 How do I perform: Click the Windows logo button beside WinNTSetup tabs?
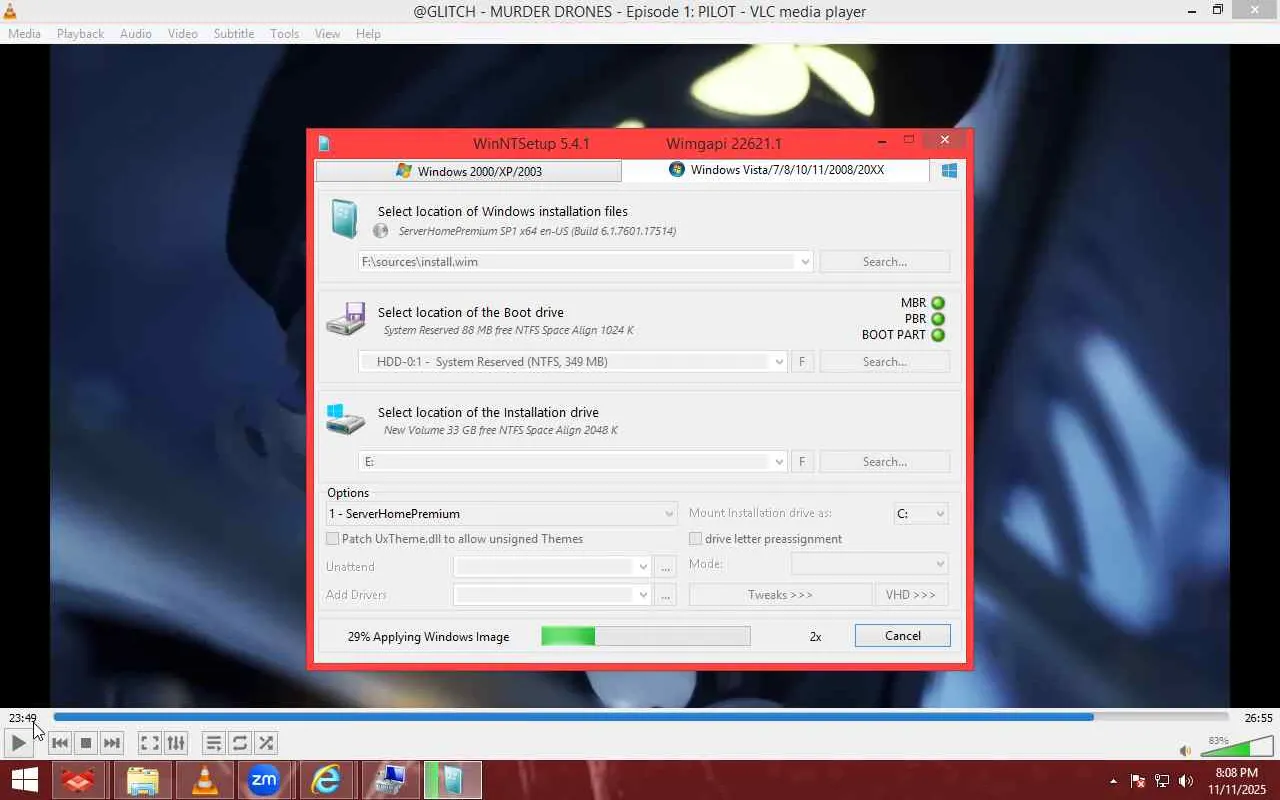(x=949, y=171)
